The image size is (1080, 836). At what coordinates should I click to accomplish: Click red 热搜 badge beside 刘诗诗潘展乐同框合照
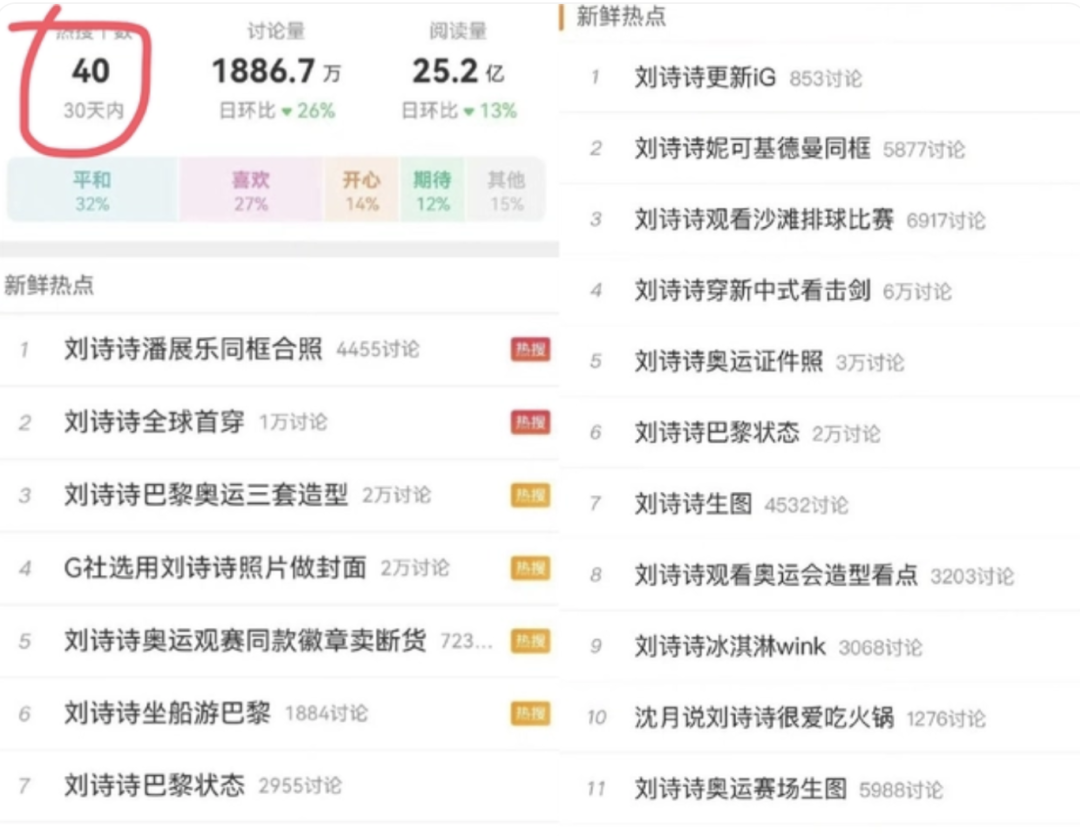(530, 349)
